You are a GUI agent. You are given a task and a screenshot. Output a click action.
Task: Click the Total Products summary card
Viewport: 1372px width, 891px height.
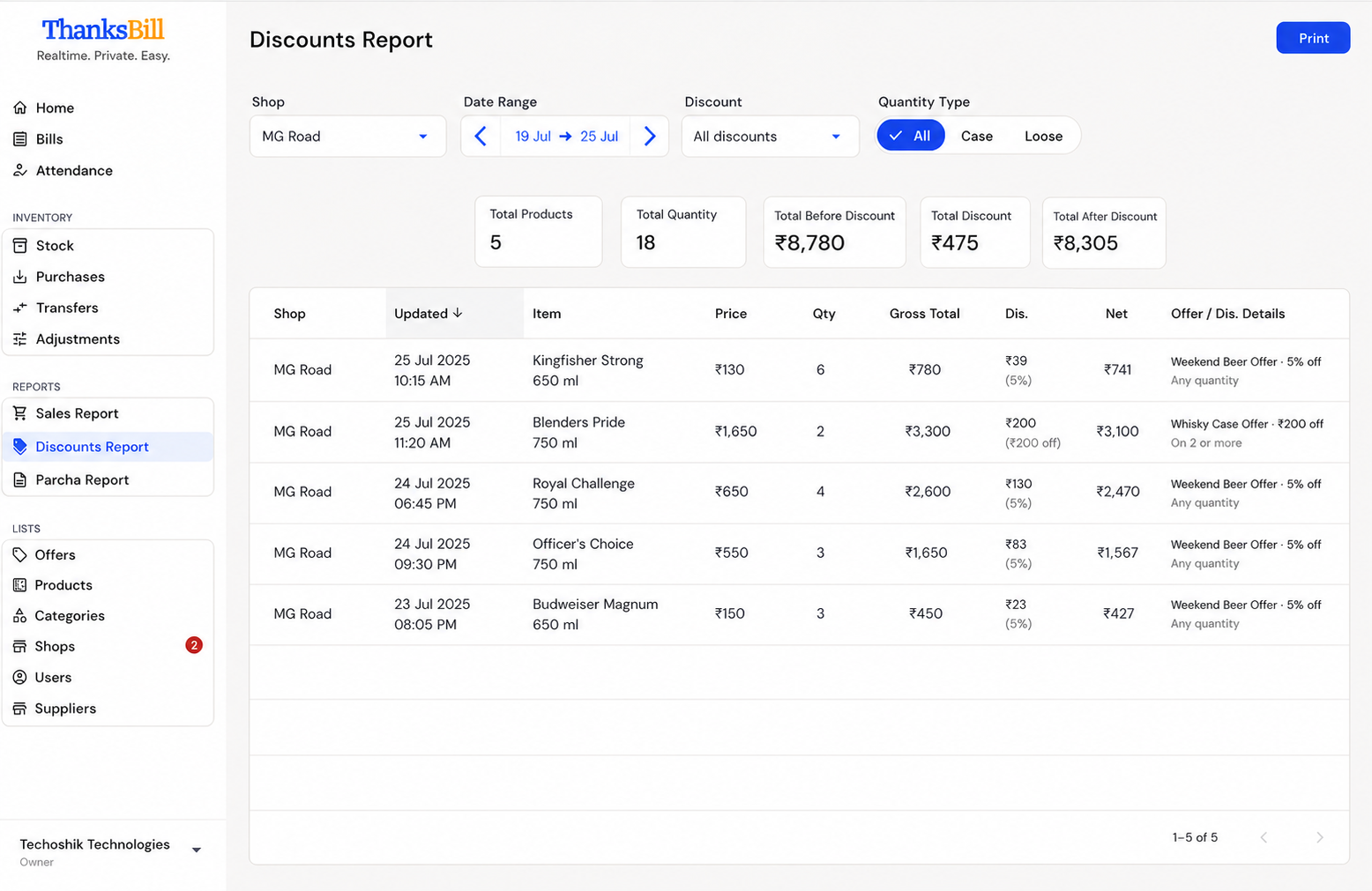point(539,232)
